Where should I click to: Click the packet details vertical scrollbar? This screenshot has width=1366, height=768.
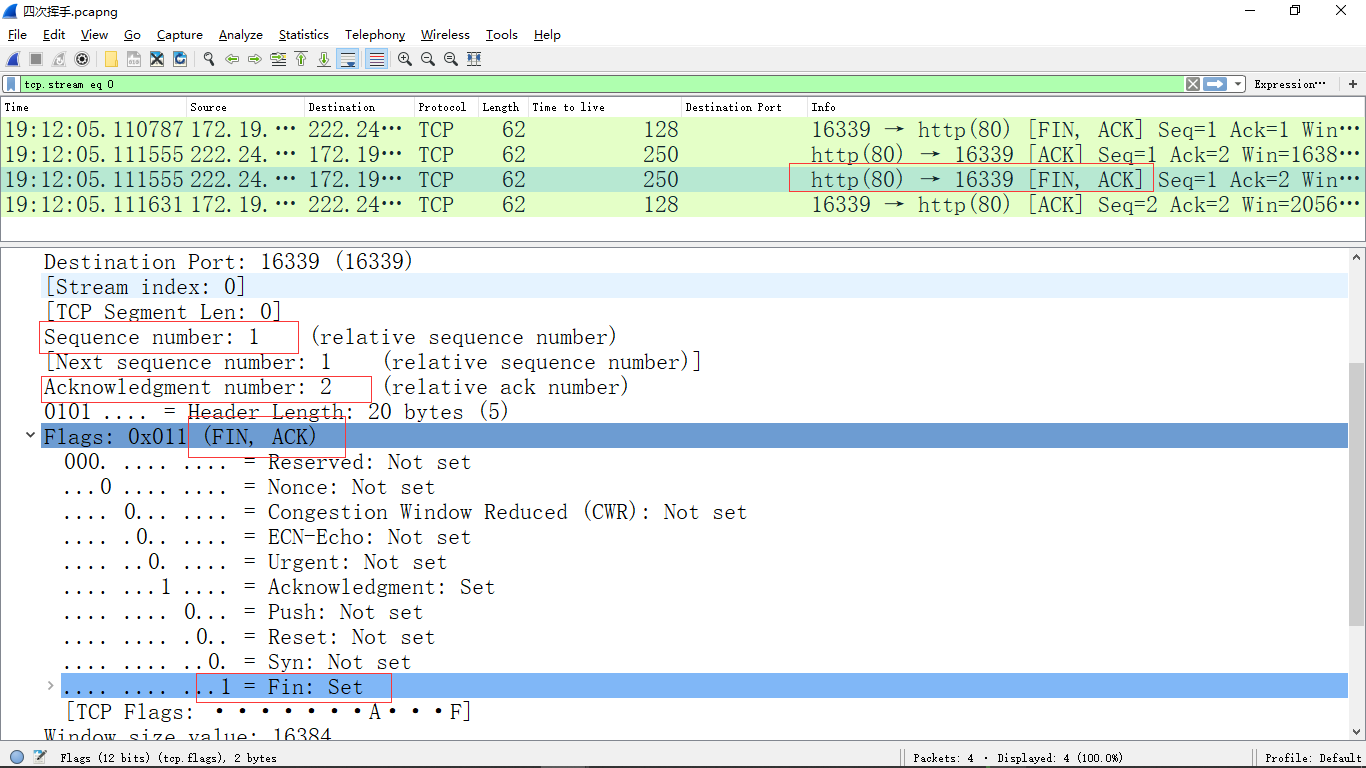(x=1357, y=494)
